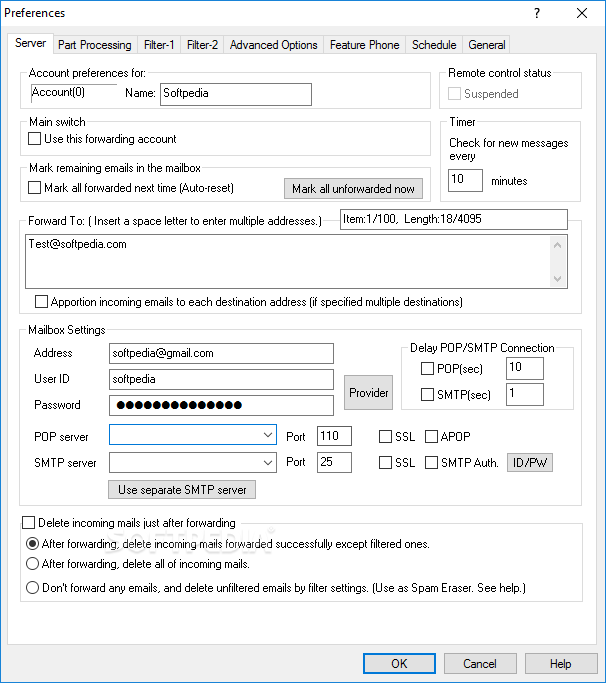Click the account Name field

(236, 94)
